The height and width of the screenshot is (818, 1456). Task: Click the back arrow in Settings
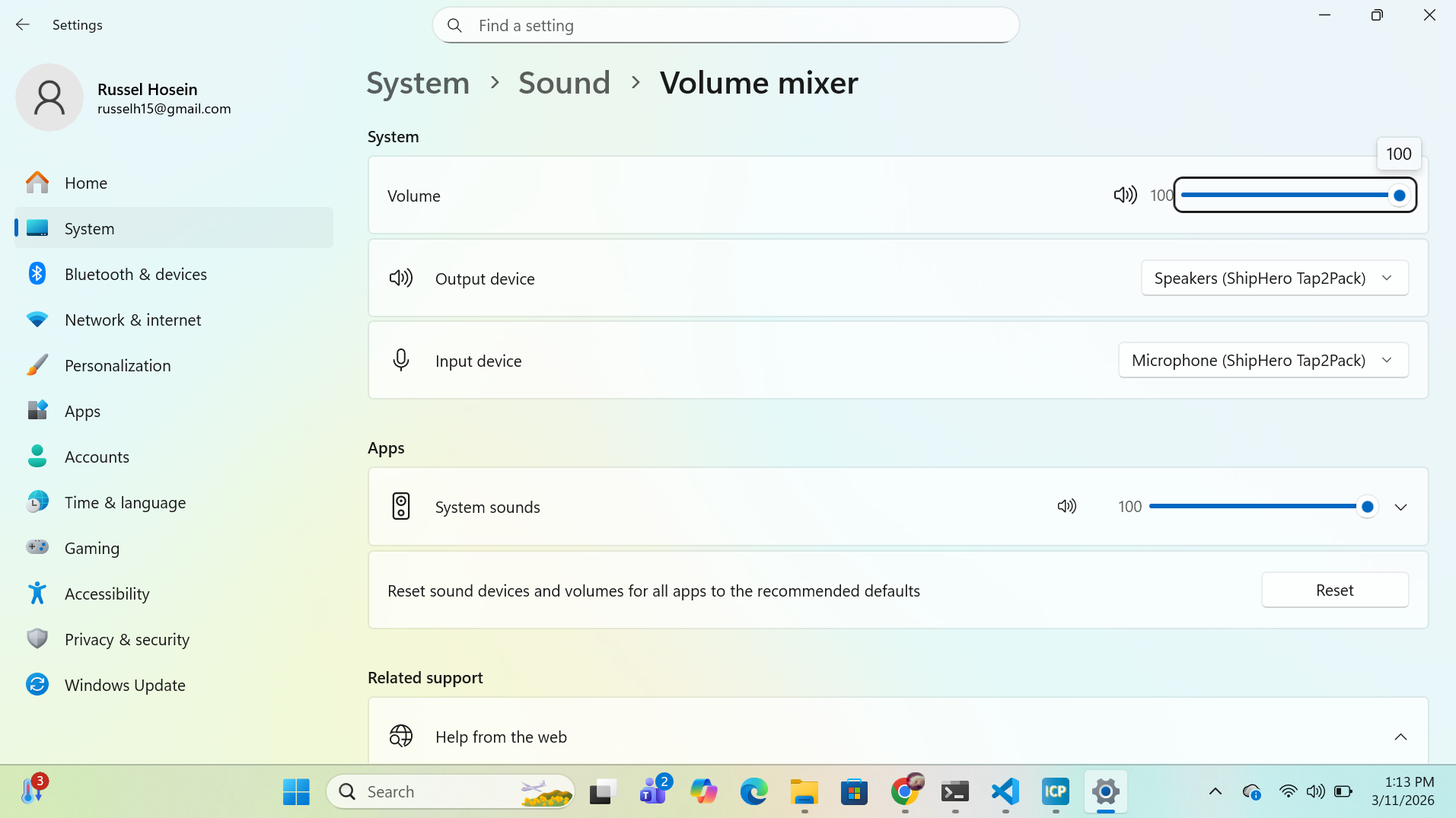coord(23,25)
